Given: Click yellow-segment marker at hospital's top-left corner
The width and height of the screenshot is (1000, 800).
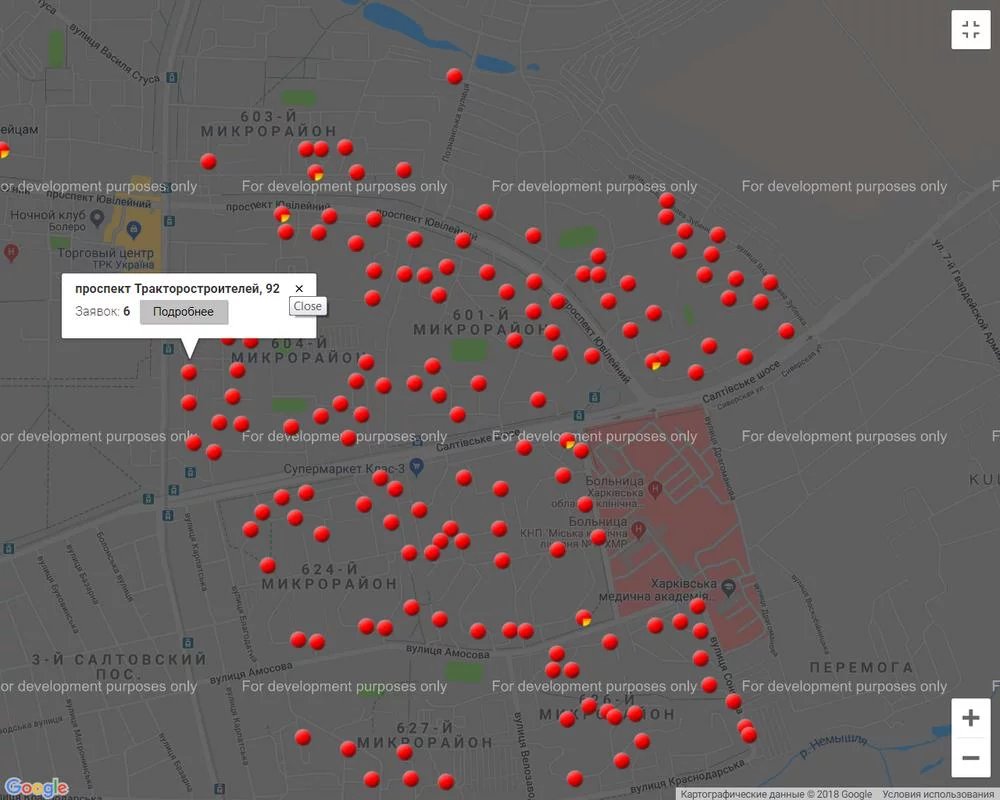Looking at the screenshot, I should (568, 440).
